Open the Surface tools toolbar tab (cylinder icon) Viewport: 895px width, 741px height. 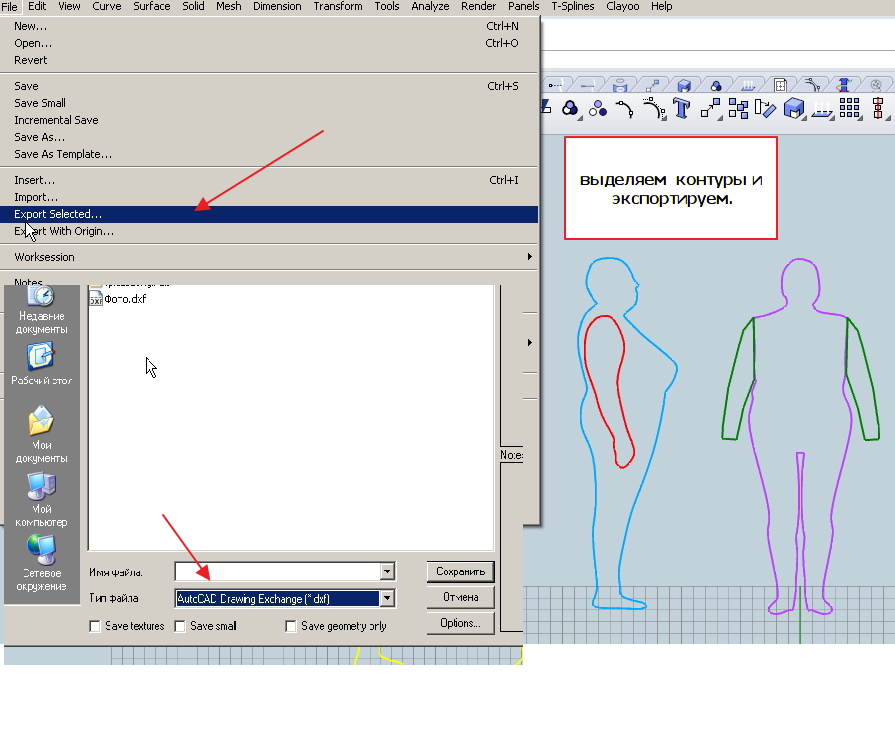point(620,86)
